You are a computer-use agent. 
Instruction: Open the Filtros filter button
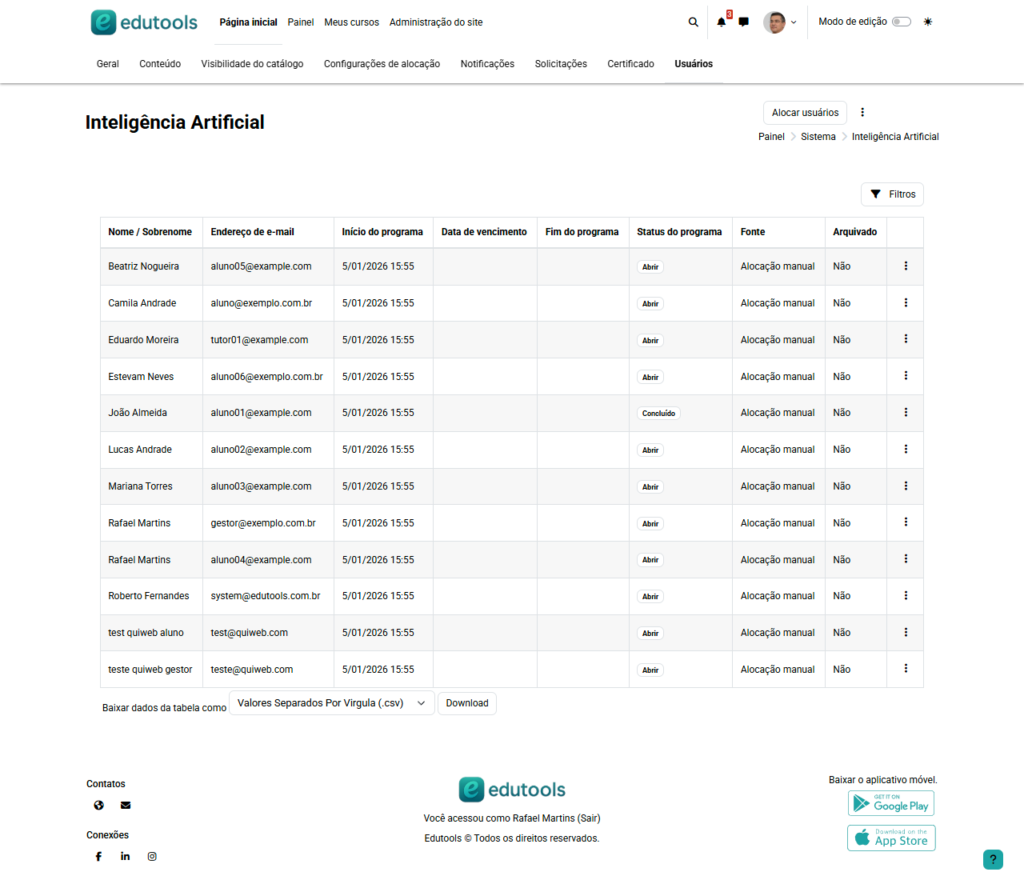[892, 194]
